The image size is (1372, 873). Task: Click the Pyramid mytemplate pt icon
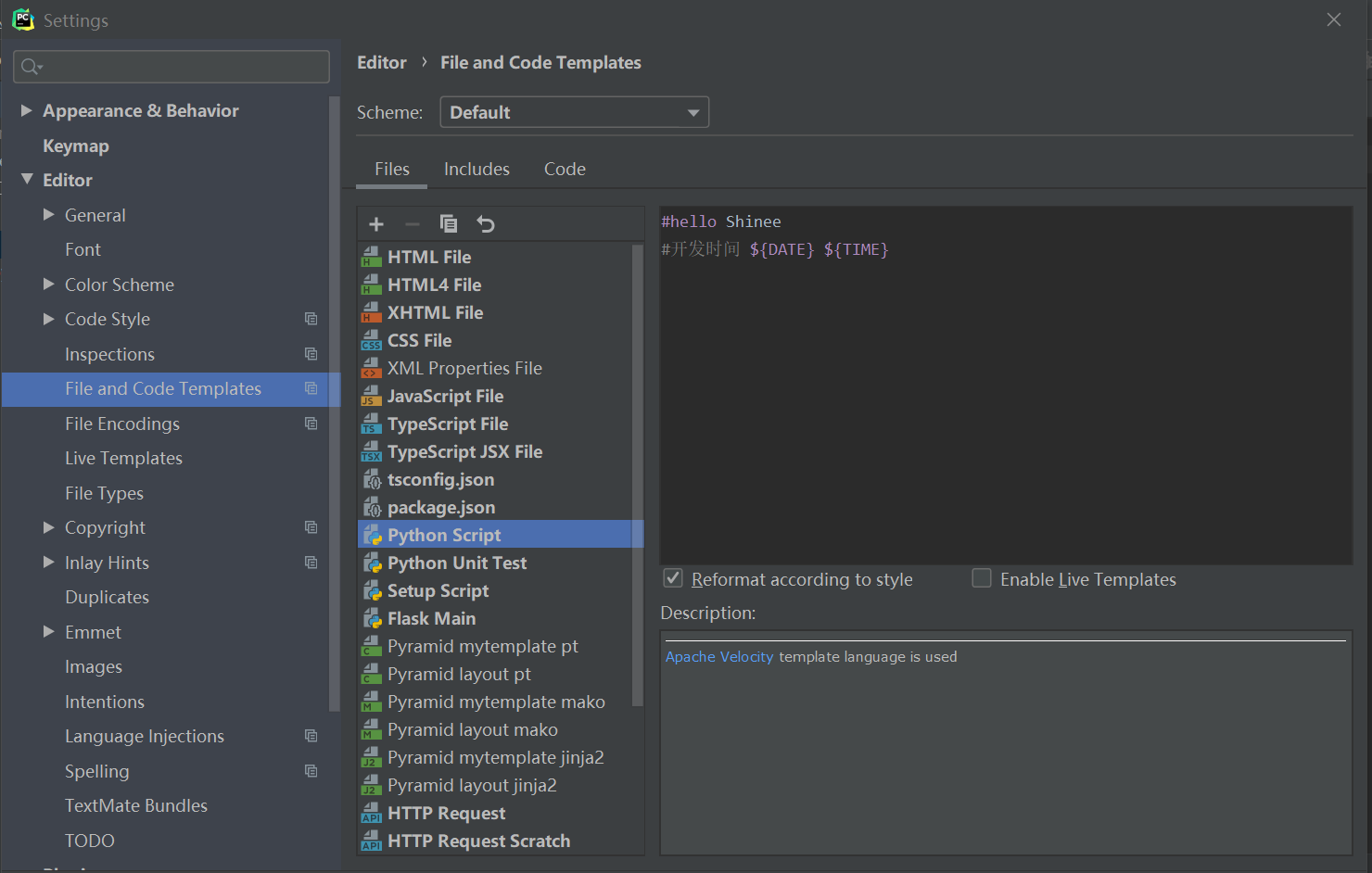372,646
